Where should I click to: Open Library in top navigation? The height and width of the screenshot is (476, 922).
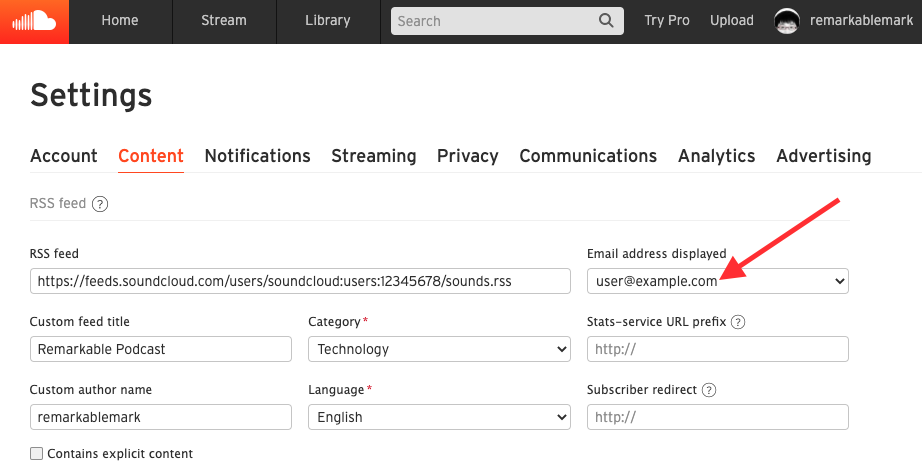(328, 21)
